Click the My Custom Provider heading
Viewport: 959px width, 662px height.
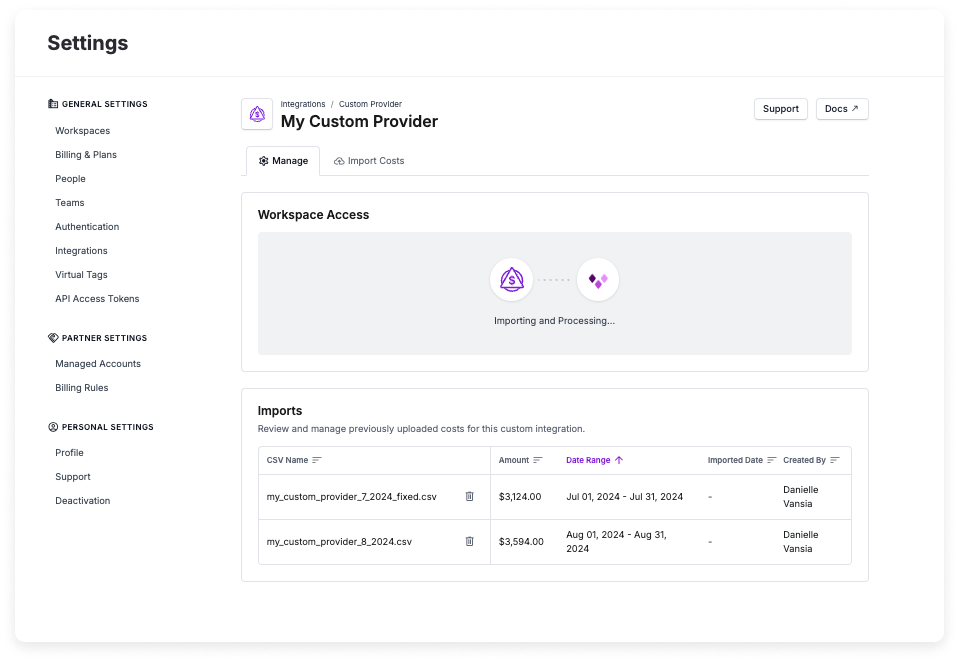point(359,121)
